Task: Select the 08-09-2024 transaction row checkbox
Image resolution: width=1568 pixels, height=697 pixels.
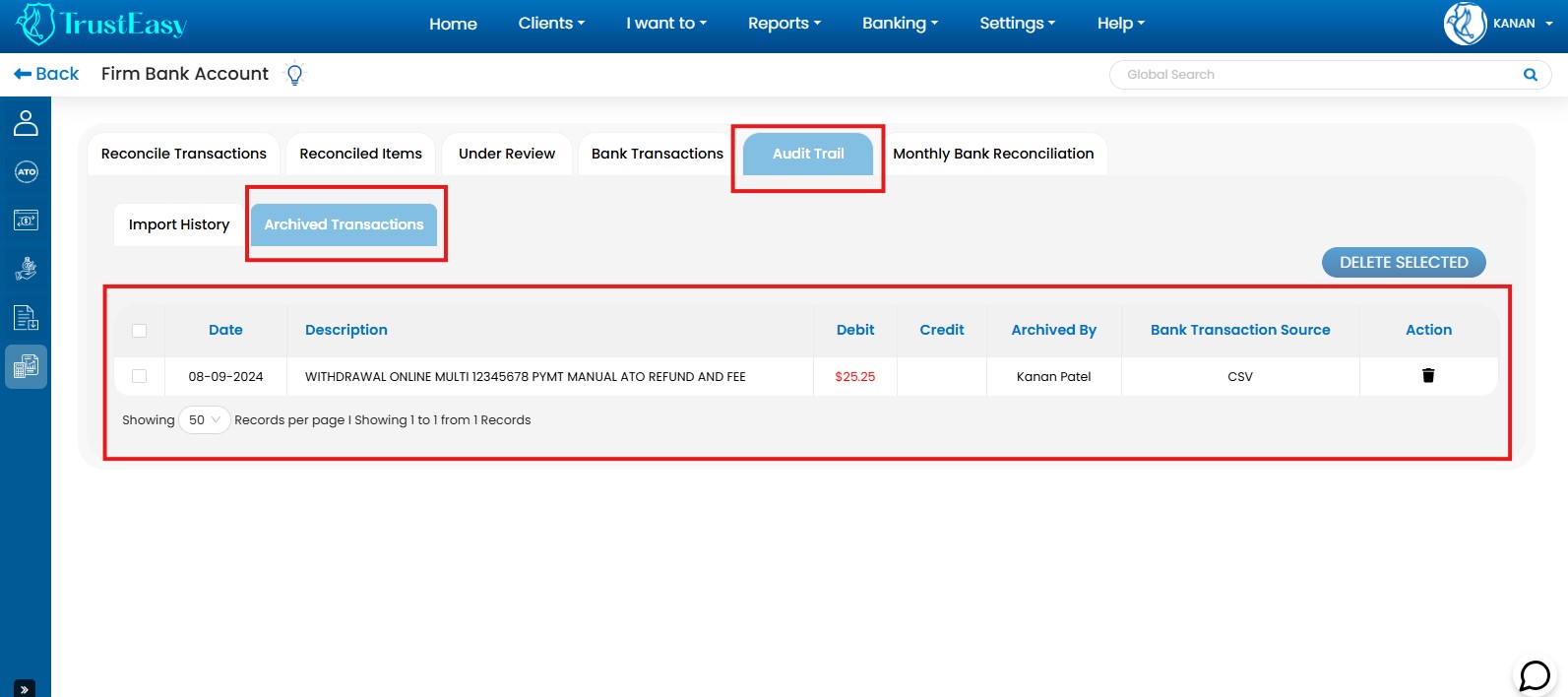Action: coord(140,376)
